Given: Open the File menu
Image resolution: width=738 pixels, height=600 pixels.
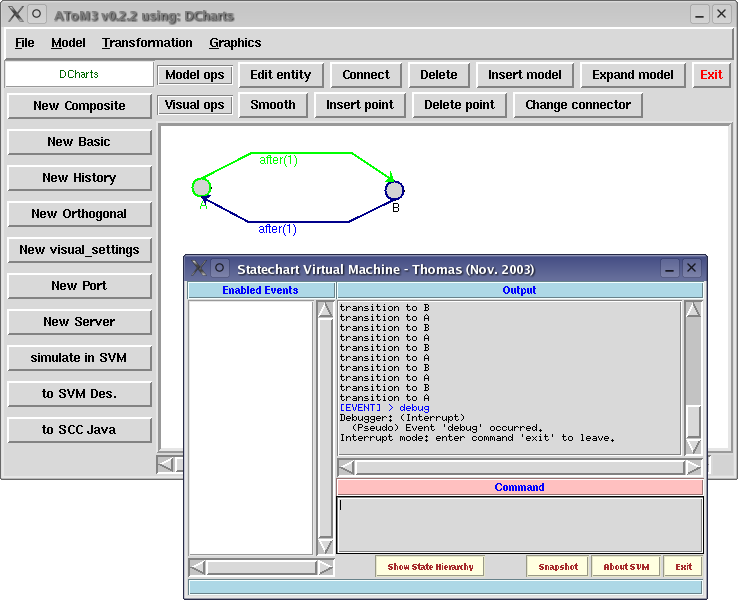Looking at the screenshot, I should coord(25,43).
